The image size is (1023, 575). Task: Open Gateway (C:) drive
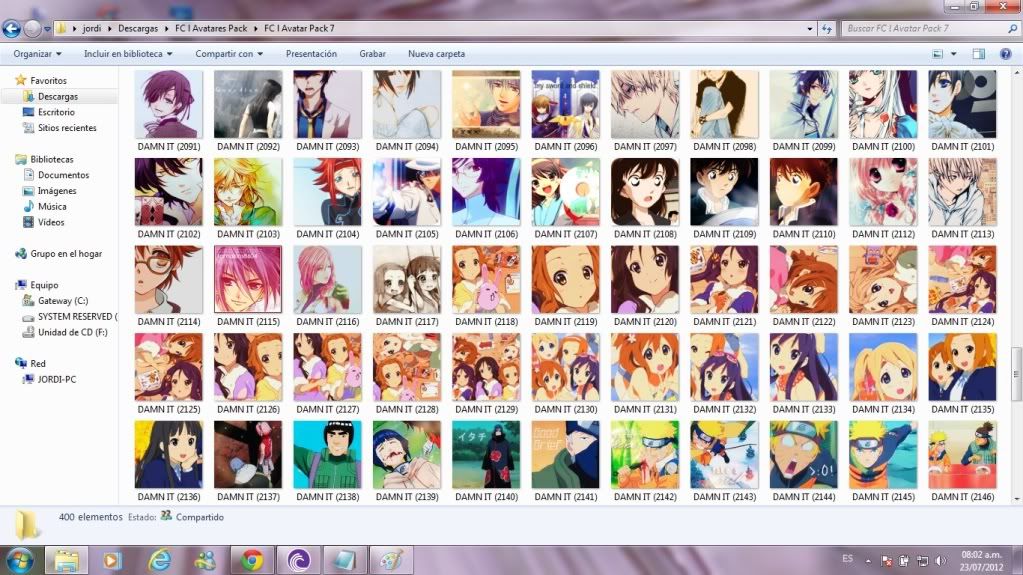point(63,300)
